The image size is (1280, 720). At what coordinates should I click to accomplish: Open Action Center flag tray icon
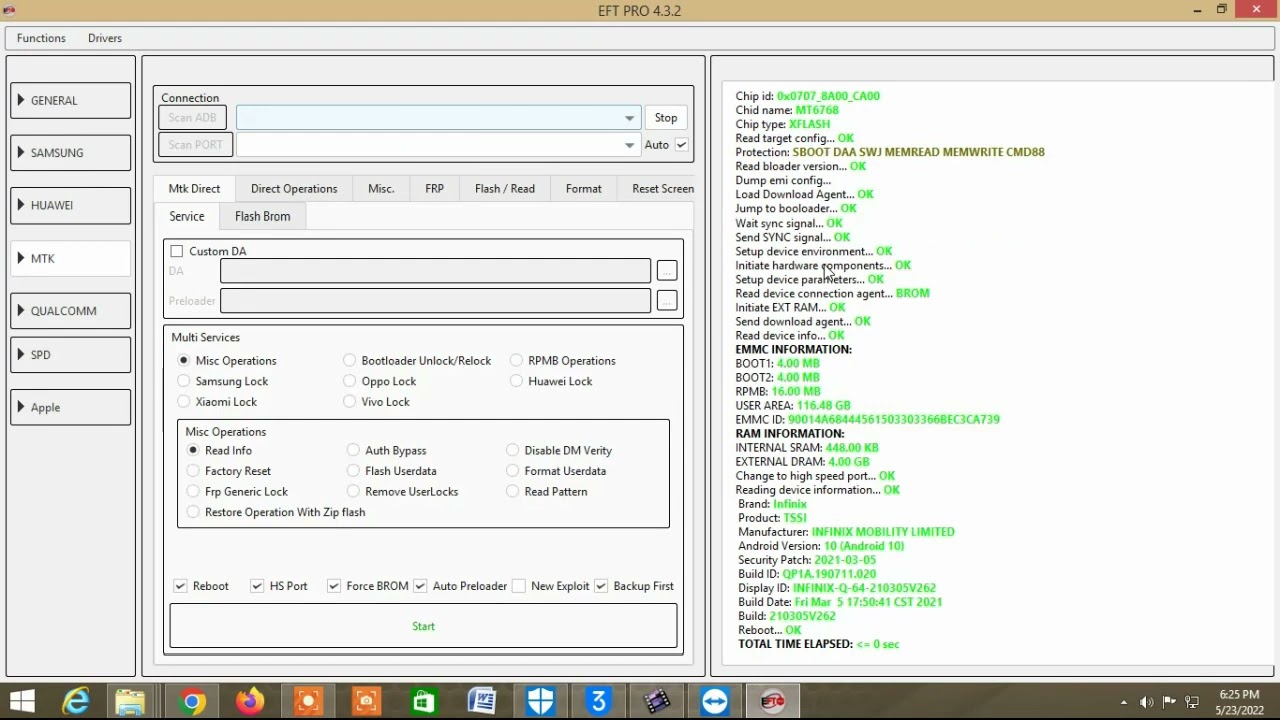tap(1168, 702)
